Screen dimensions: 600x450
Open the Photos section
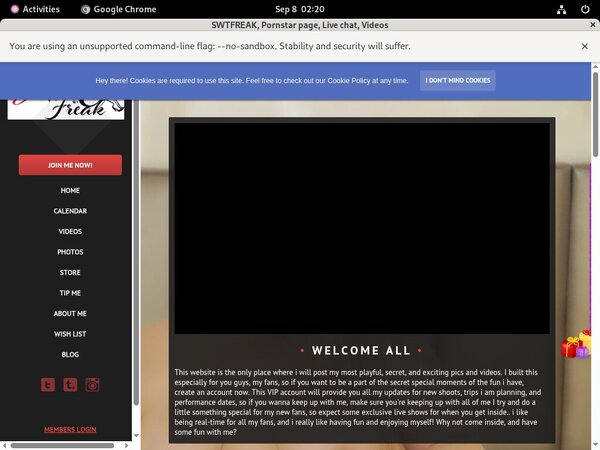[x=70, y=252]
